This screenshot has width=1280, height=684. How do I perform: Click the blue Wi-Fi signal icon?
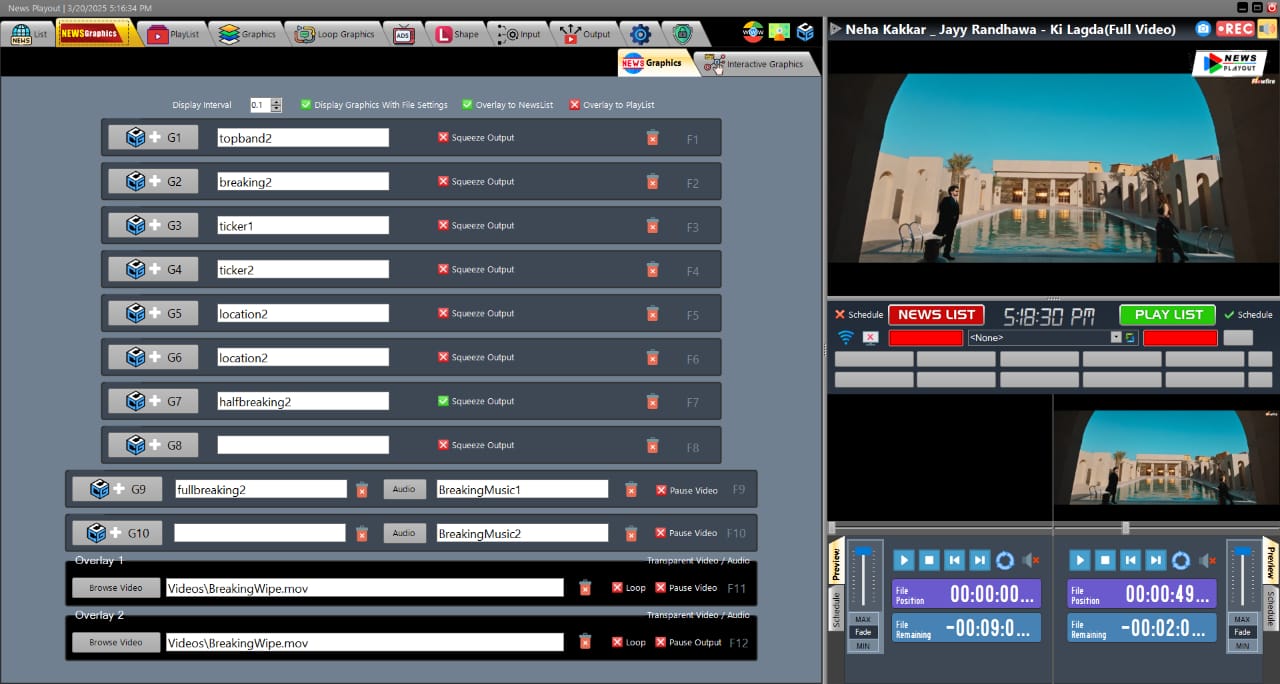click(846, 338)
